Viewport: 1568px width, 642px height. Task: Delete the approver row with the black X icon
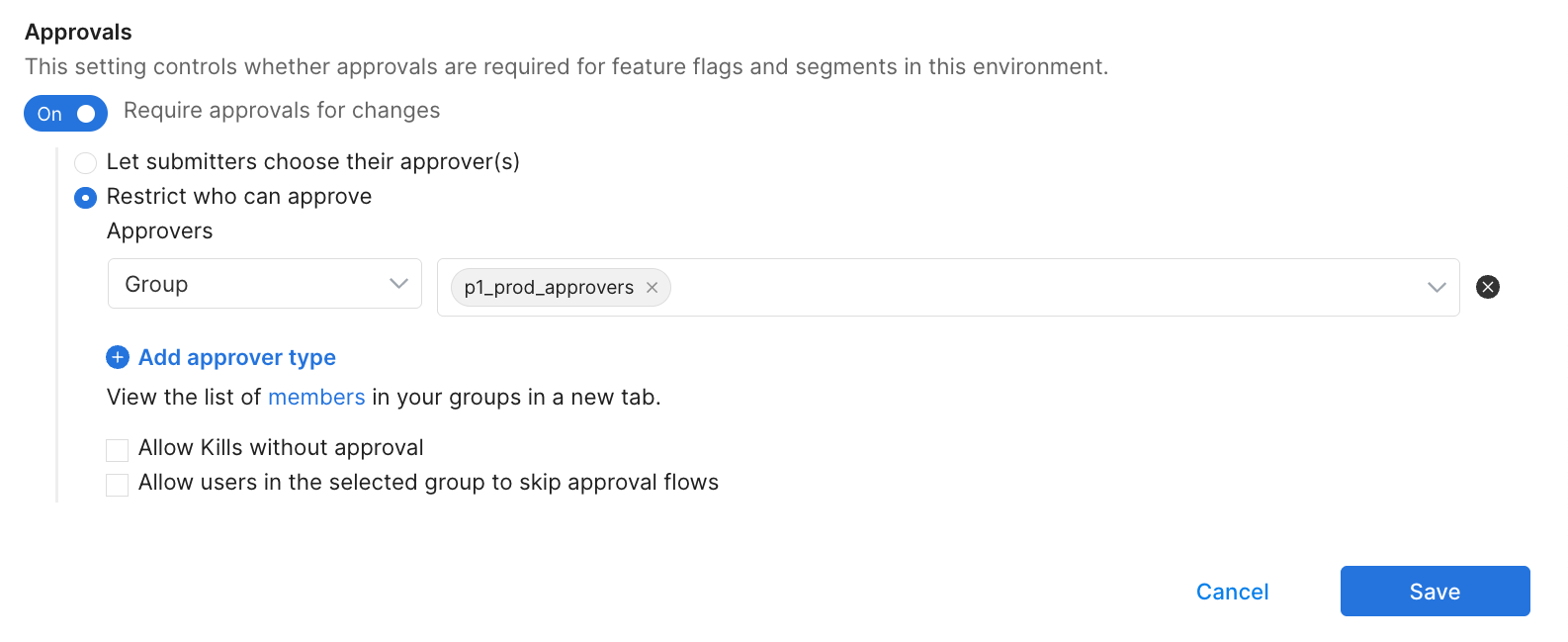click(1487, 287)
